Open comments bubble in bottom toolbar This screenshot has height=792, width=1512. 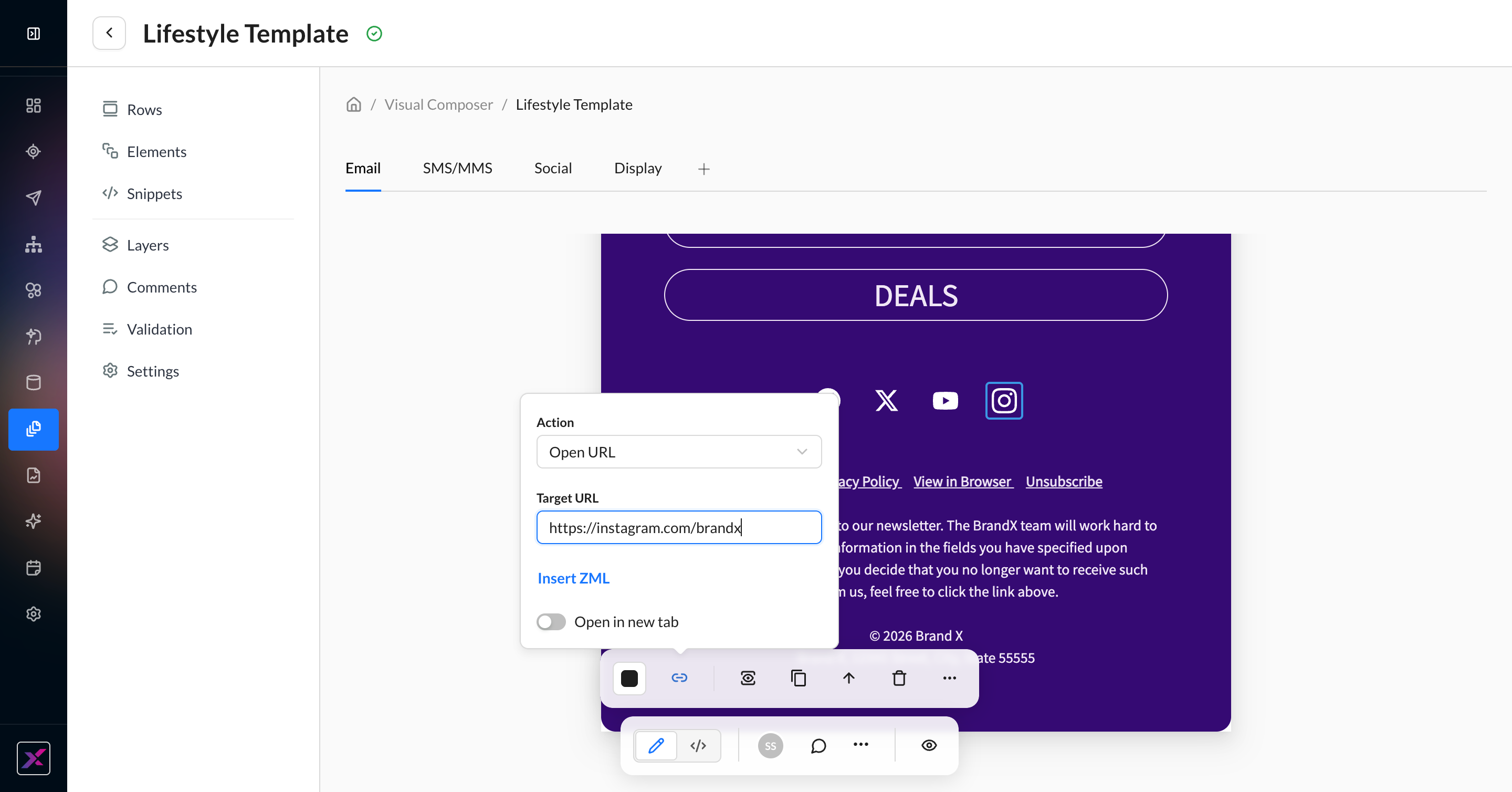818,746
